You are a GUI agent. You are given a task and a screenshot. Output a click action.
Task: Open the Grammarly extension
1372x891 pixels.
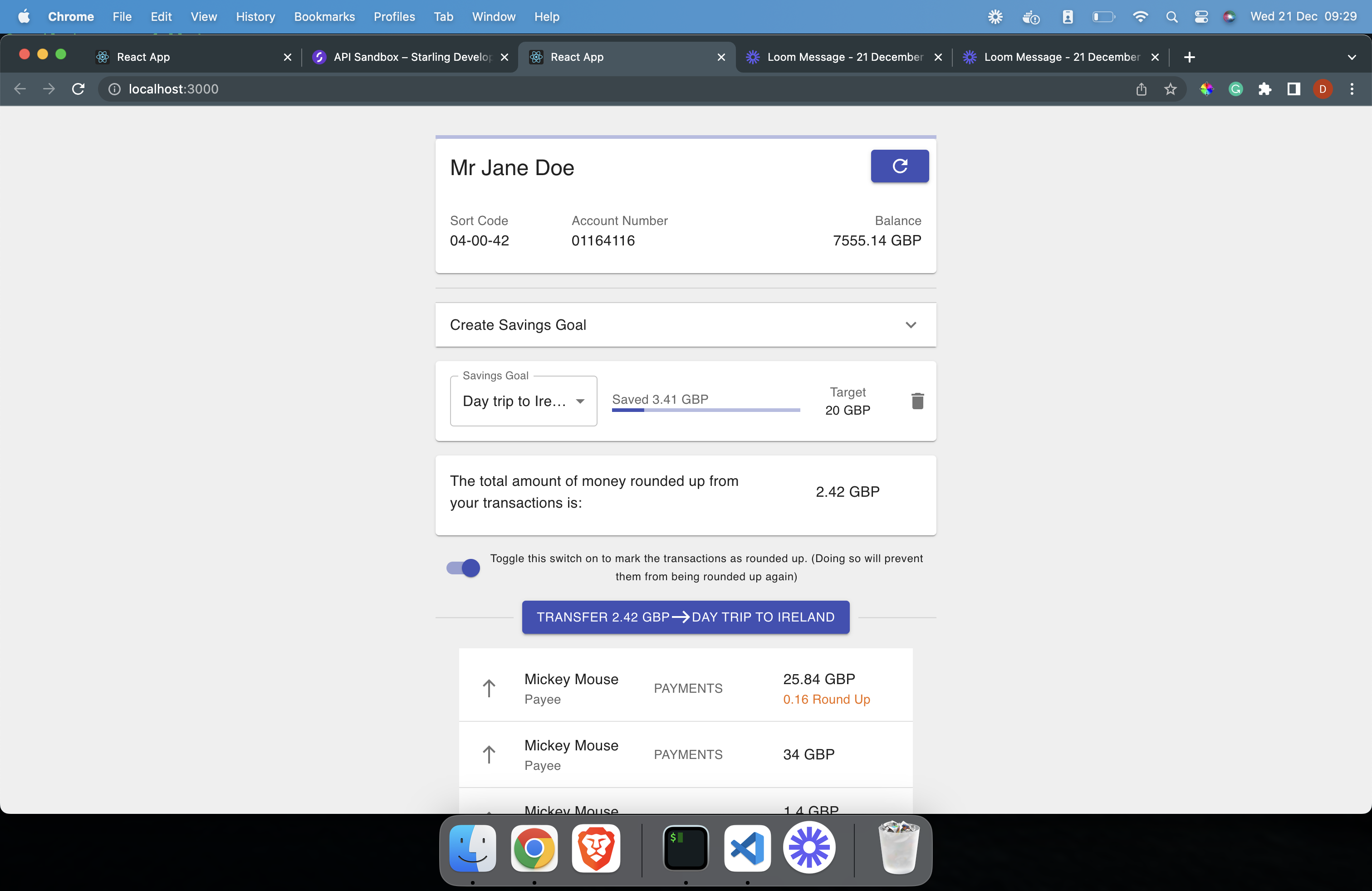pyautogui.click(x=1235, y=89)
